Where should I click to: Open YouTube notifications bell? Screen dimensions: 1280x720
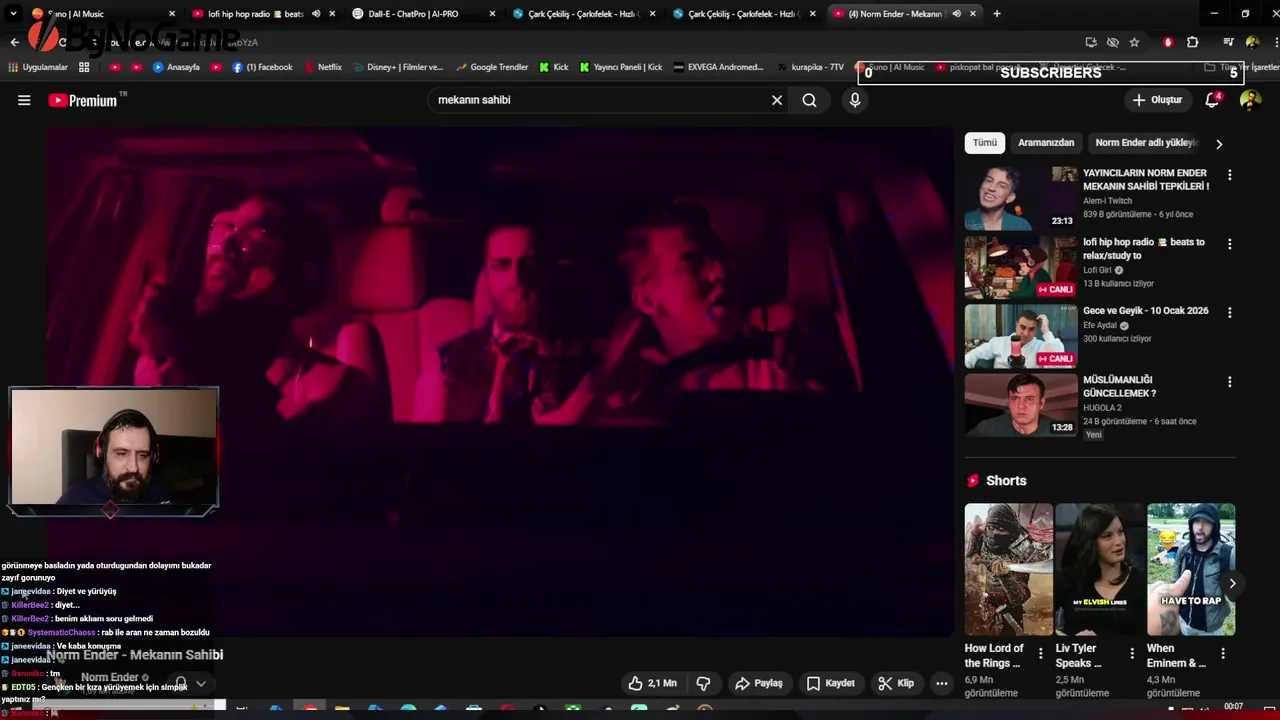(1212, 100)
